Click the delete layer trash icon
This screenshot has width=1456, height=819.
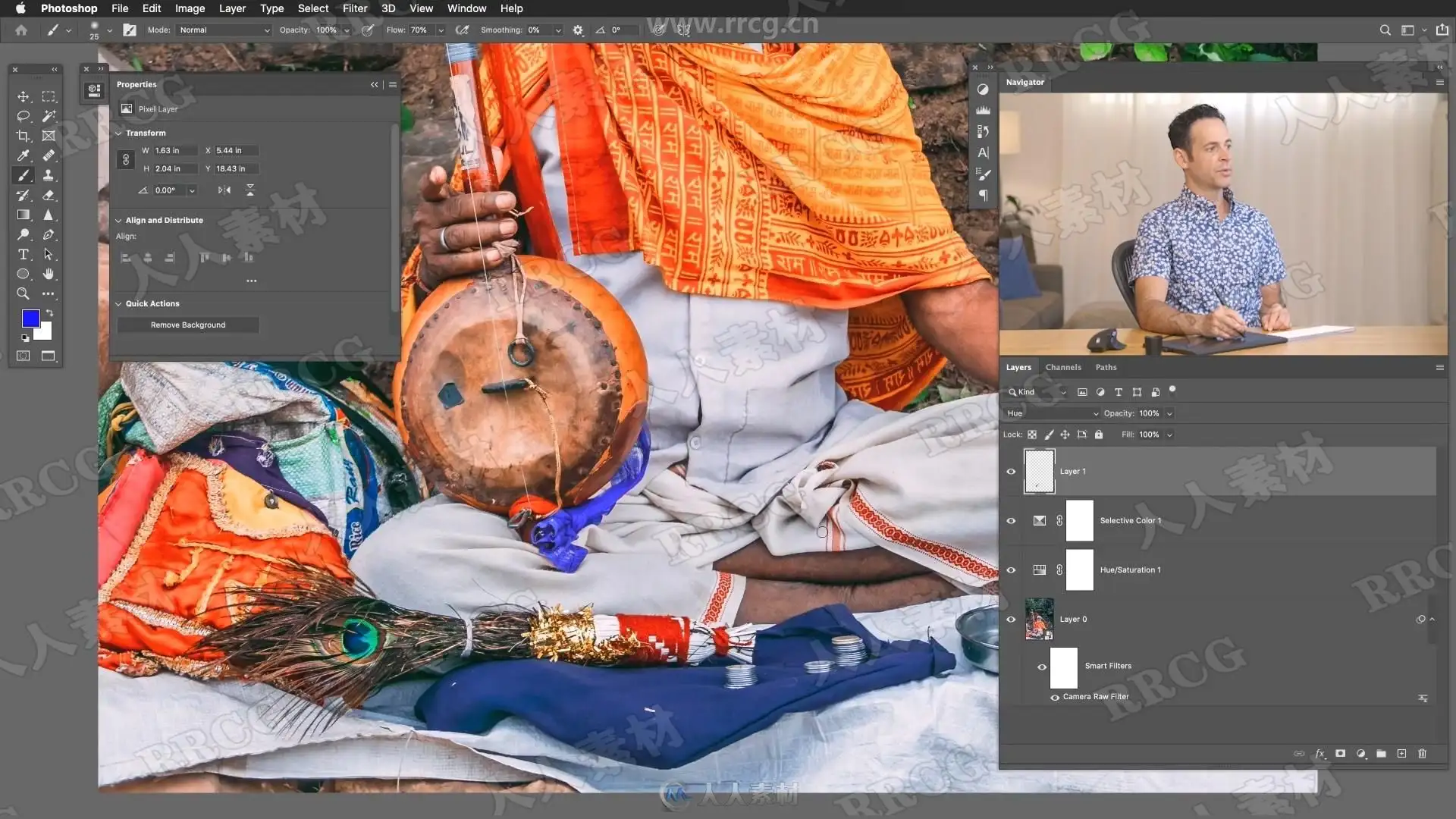tap(1422, 754)
